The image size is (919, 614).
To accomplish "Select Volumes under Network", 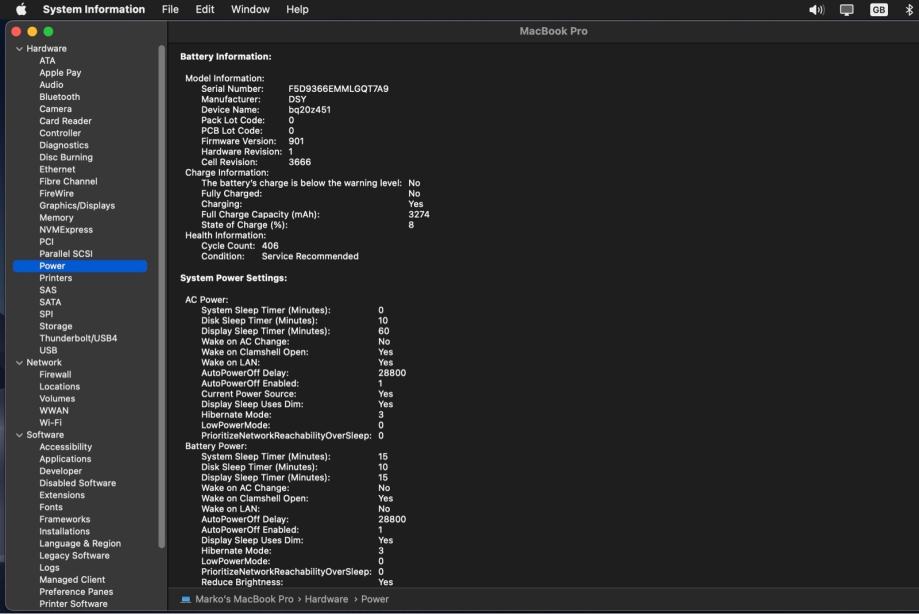I will click(57, 399).
